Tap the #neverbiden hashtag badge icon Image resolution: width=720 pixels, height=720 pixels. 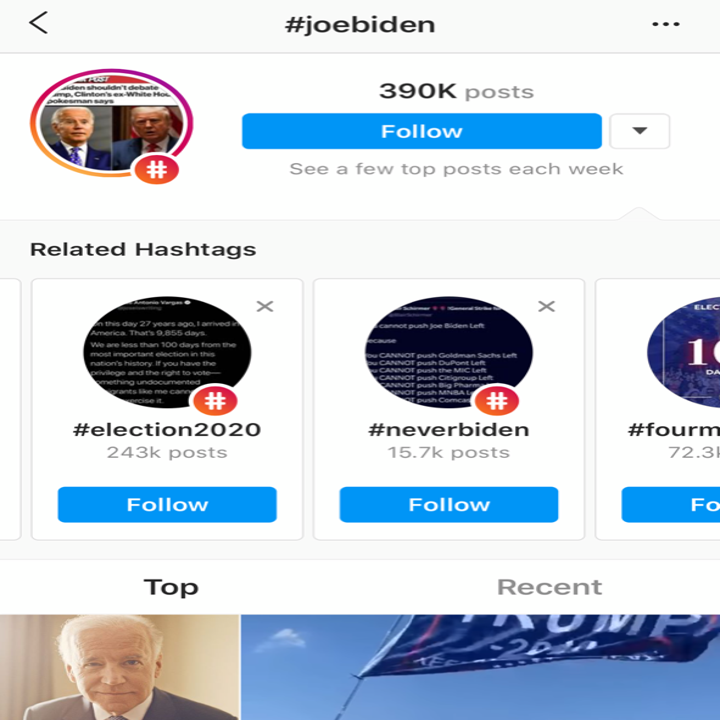coord(497,402)
